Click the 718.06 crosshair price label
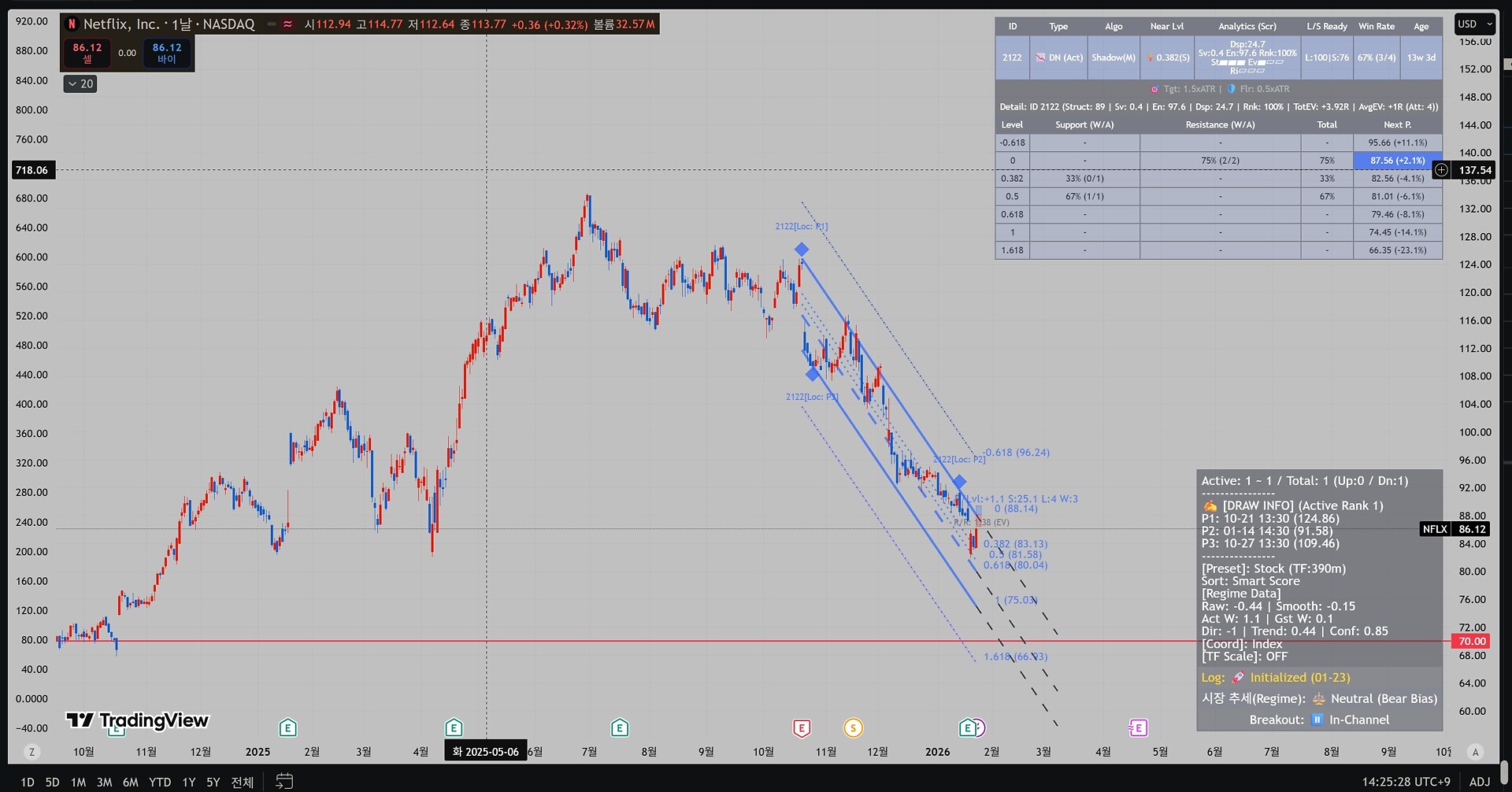 click(x=31, y=170)
